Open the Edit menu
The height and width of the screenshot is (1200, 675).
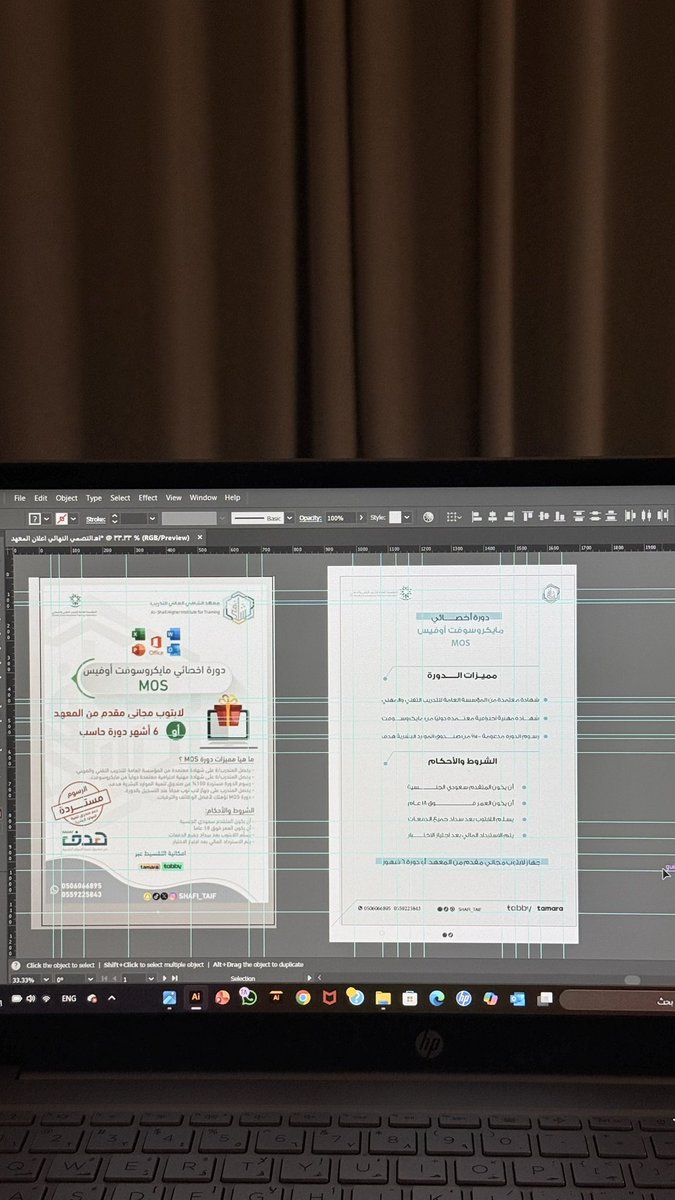41,497
